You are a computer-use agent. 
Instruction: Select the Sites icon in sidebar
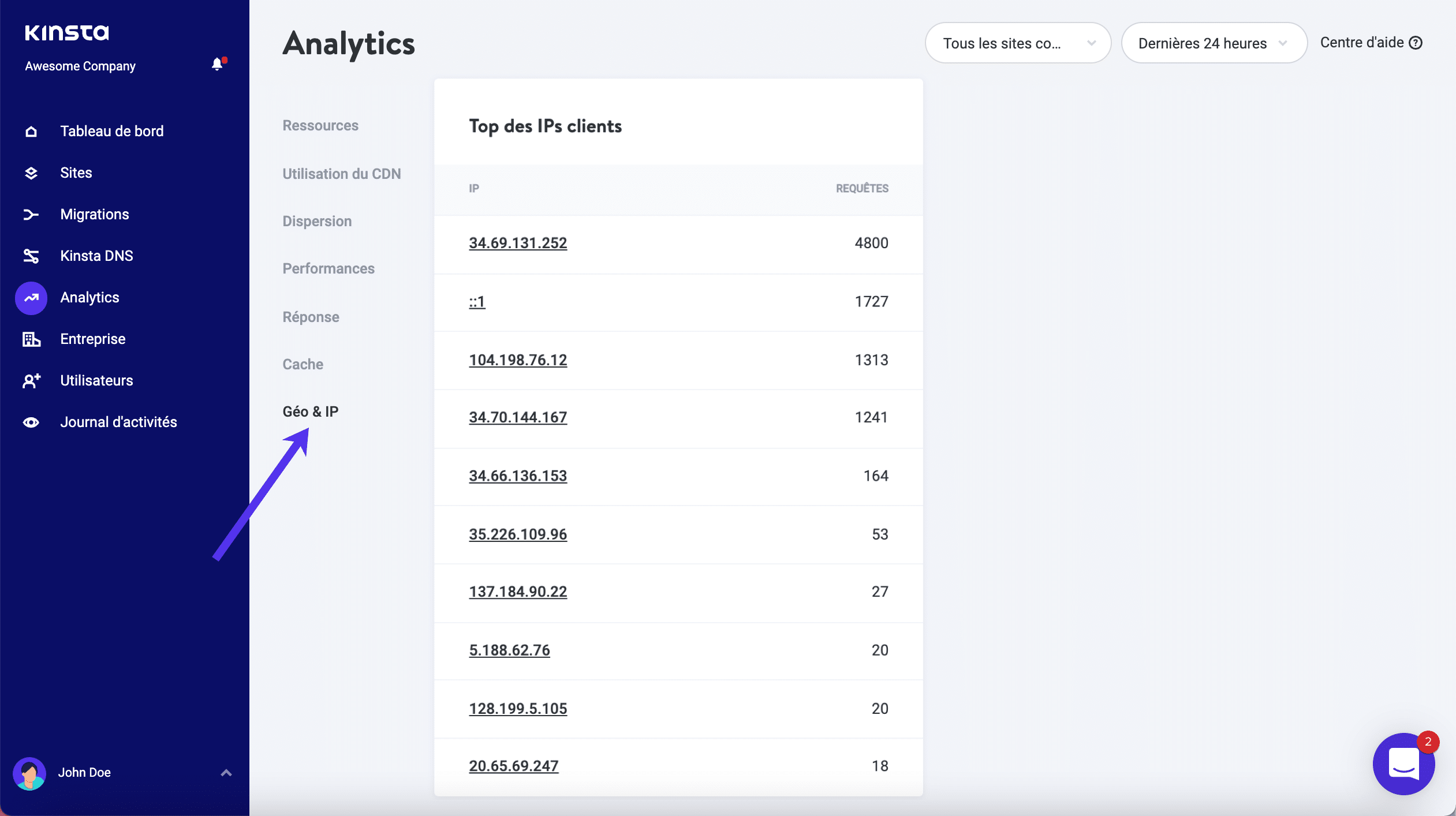(x=31, y=173)
